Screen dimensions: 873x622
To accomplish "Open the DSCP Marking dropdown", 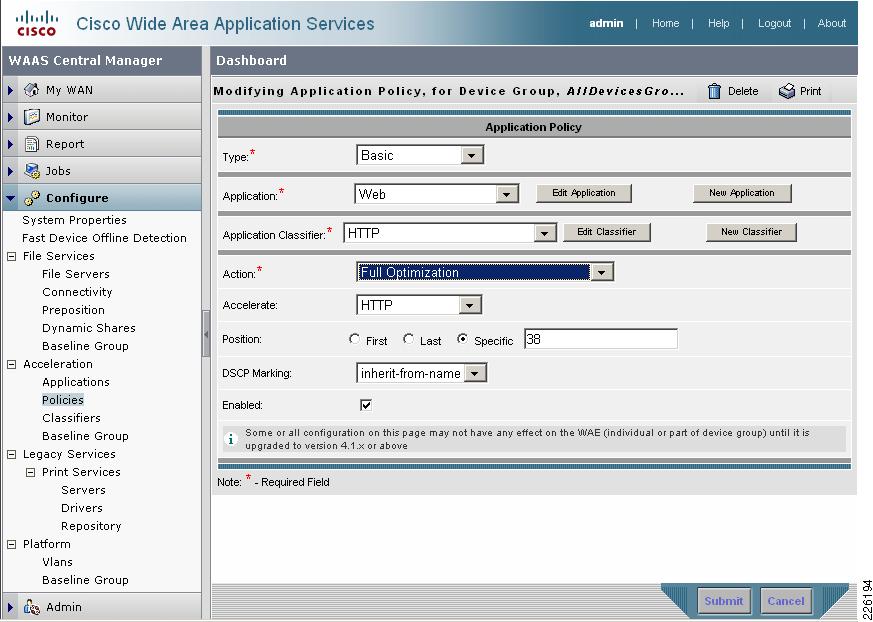I will [421, 373].
